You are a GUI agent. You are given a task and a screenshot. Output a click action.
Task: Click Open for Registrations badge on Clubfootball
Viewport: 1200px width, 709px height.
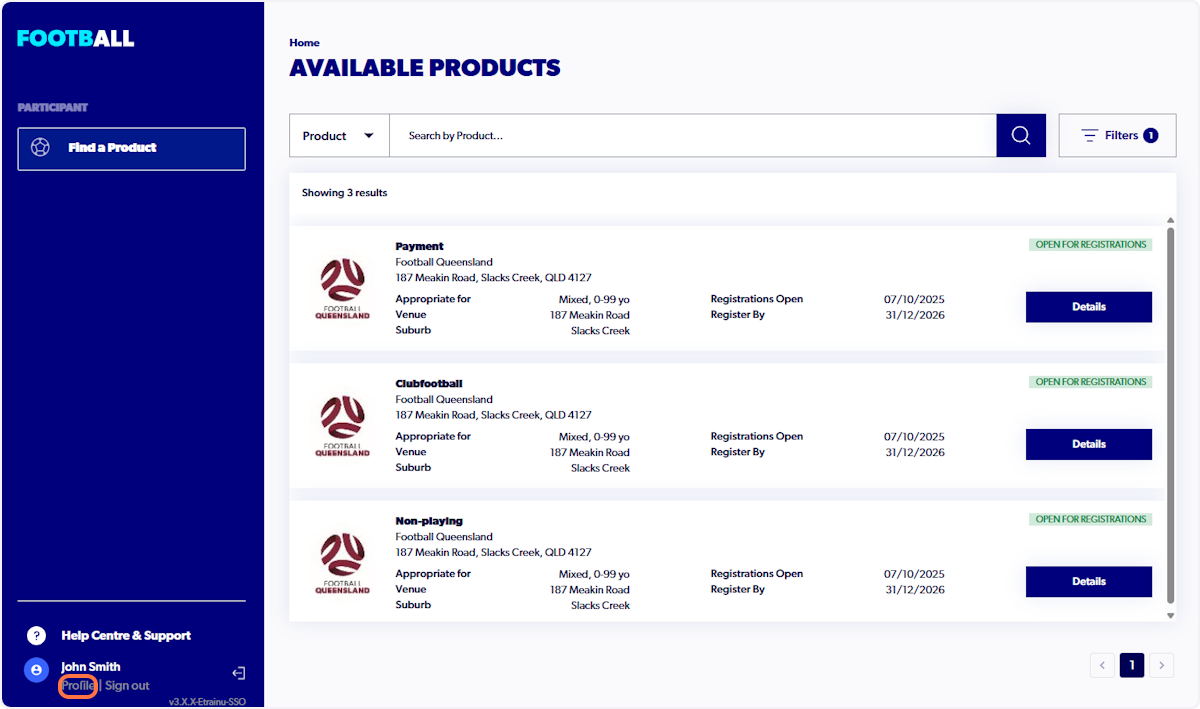[x=1091, y=382]
